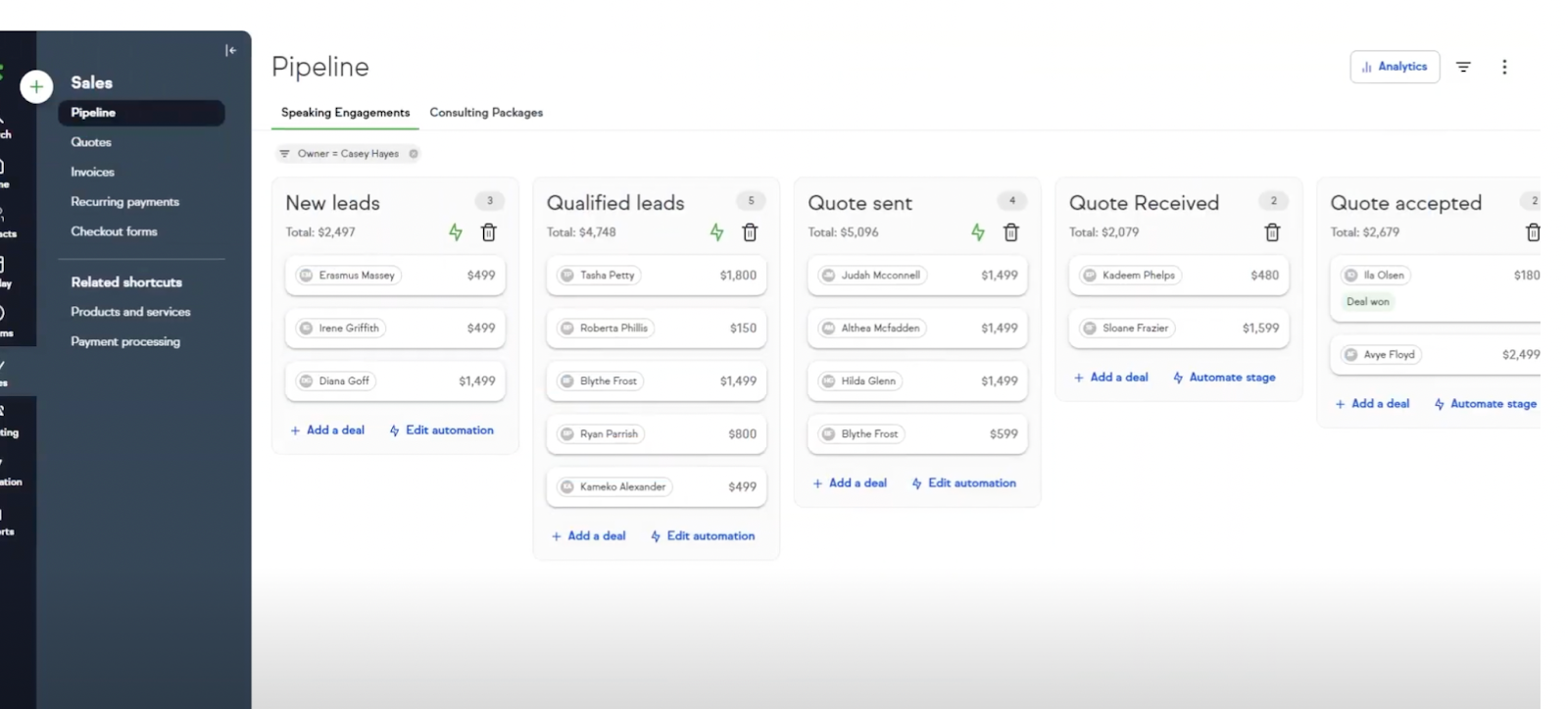Edit automation for New leads

pos(441,430)
